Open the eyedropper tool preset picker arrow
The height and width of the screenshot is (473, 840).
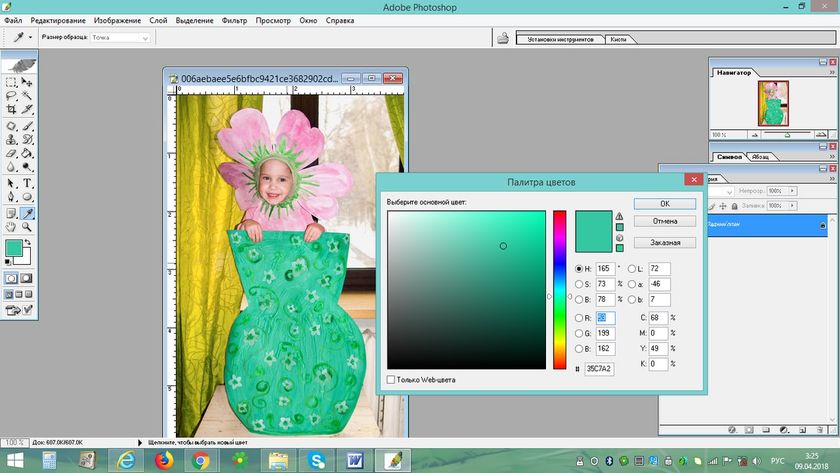pos(31,37)
